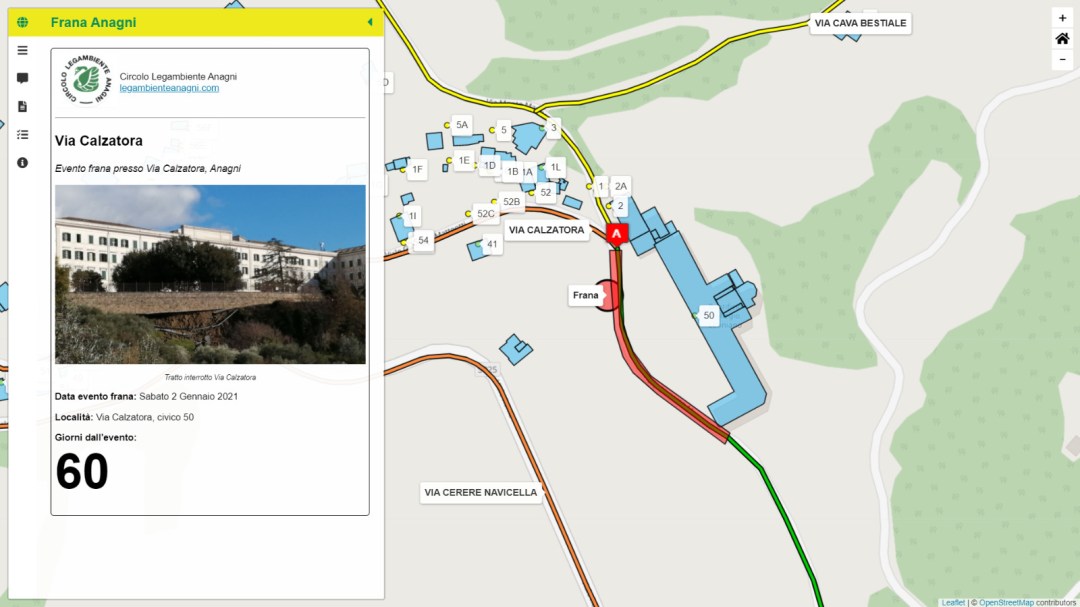Click the Leaflet attribution link
1080x607 pixels.
[953, 602]
